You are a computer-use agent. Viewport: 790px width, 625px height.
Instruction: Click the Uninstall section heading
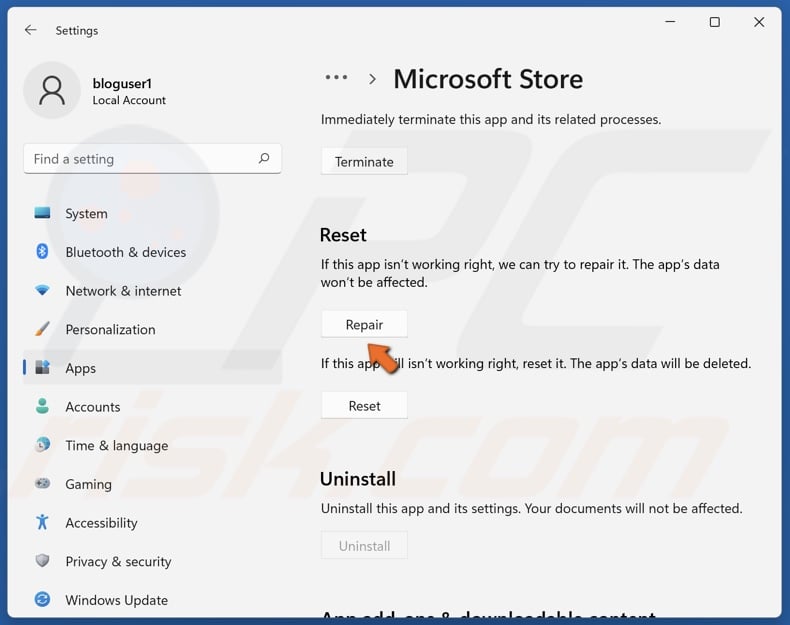358,479
